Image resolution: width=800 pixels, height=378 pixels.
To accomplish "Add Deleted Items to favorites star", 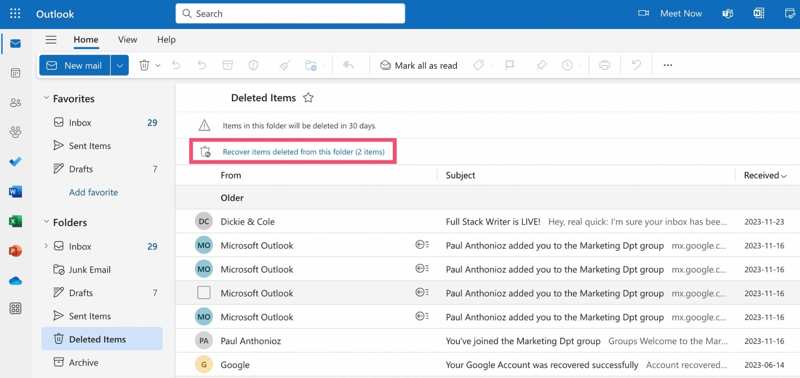I will [x=308, y=98].
